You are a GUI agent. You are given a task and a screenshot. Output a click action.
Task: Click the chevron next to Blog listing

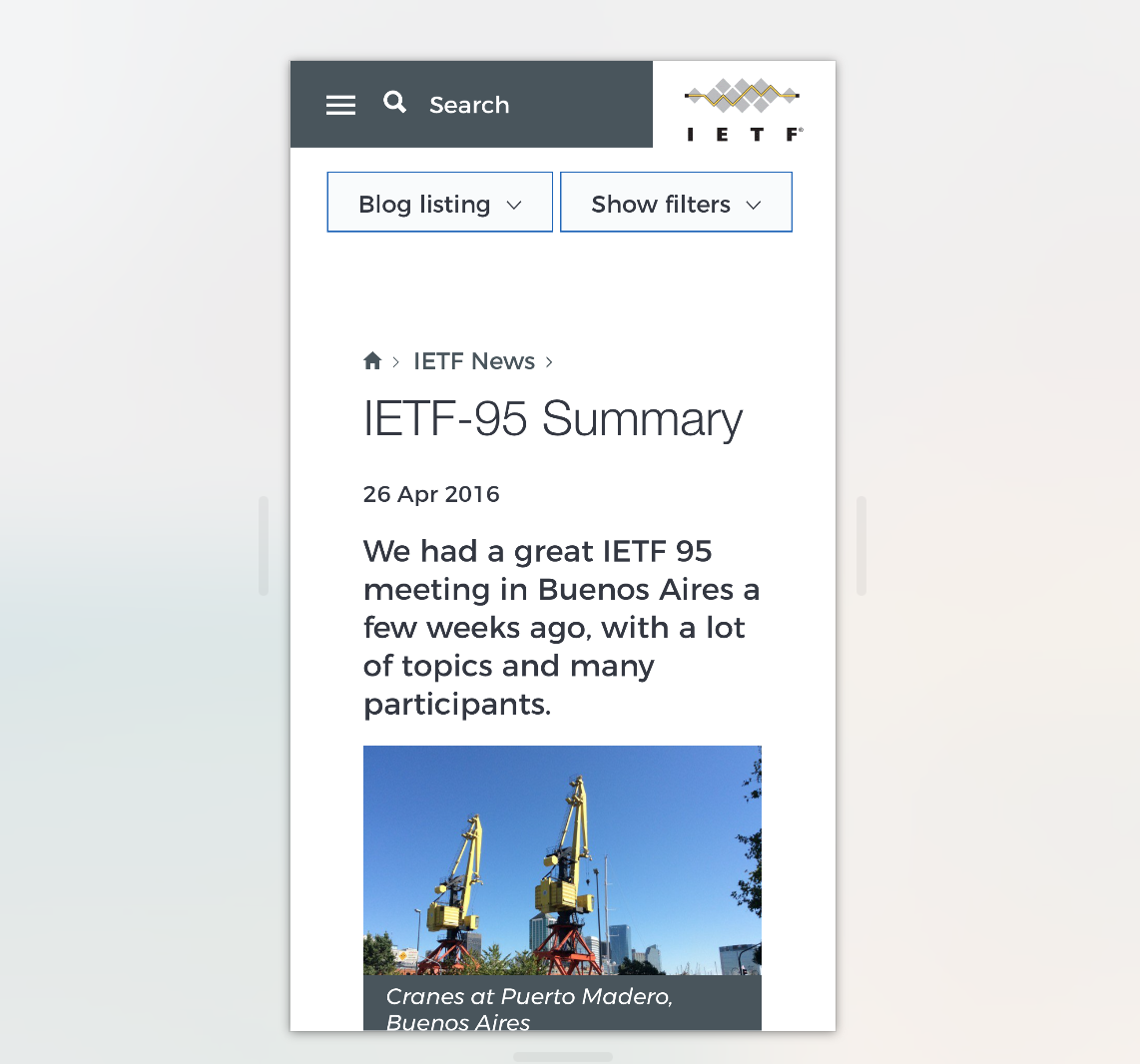(x=515, y=204)
